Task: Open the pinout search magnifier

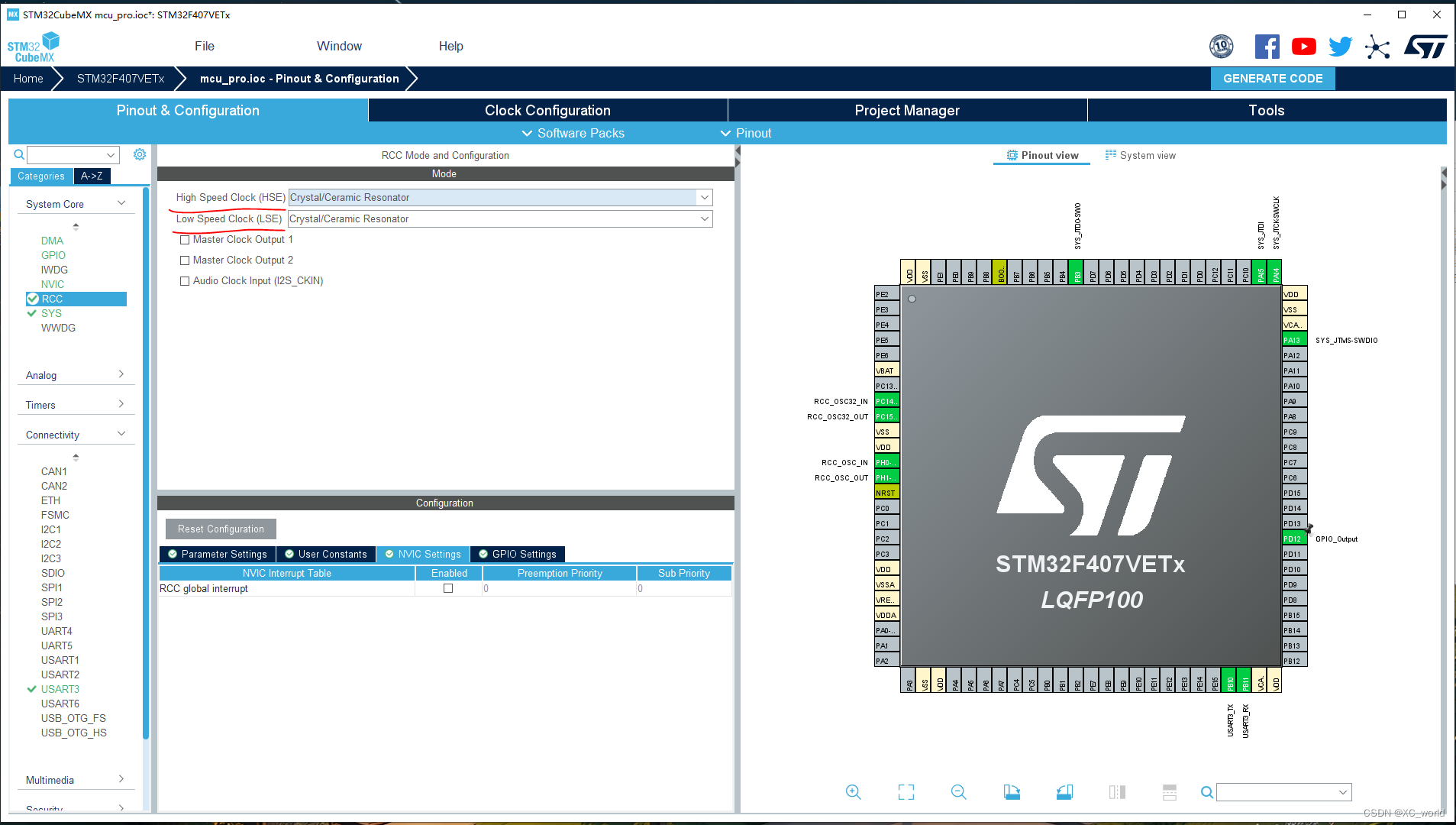Action: coord(1206,792)
